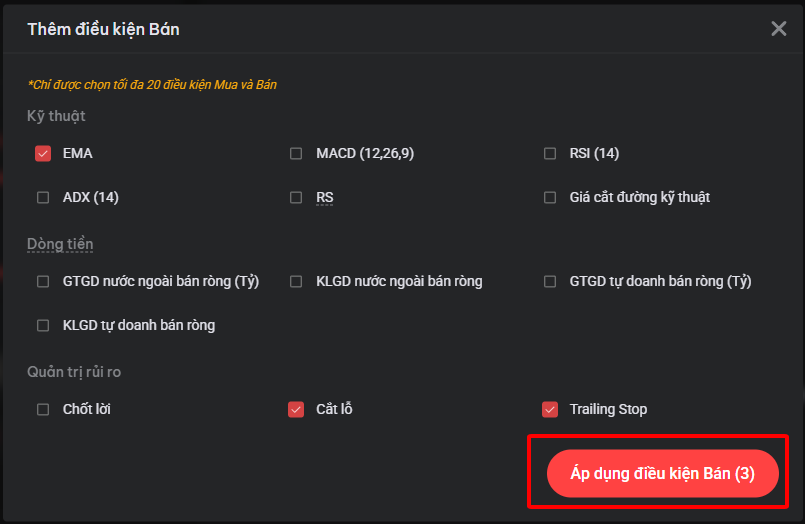Viewport: 805px width, 524px height.
Task: Select the ADX (14) checkbox
Action: 43,198
